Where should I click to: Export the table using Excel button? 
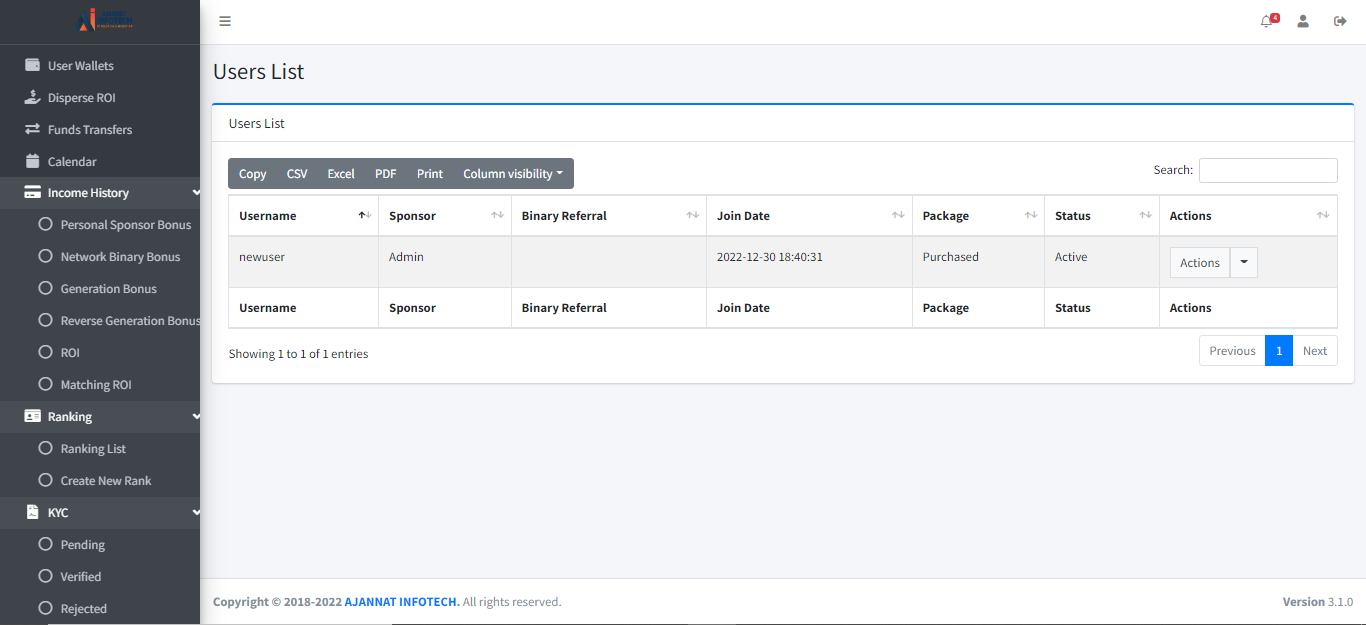[x=341, y=173]
